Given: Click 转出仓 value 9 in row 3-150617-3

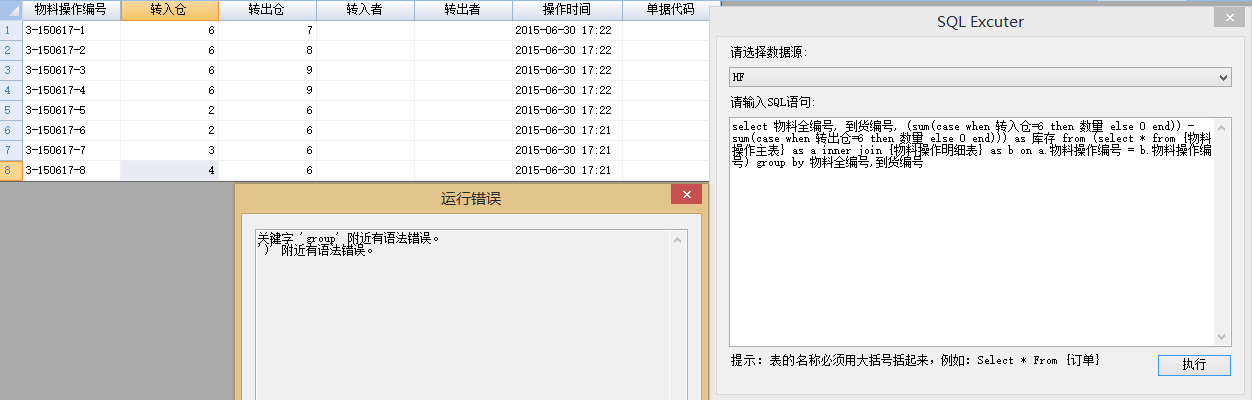Looking at the screenshot, I should coord(268,71).
